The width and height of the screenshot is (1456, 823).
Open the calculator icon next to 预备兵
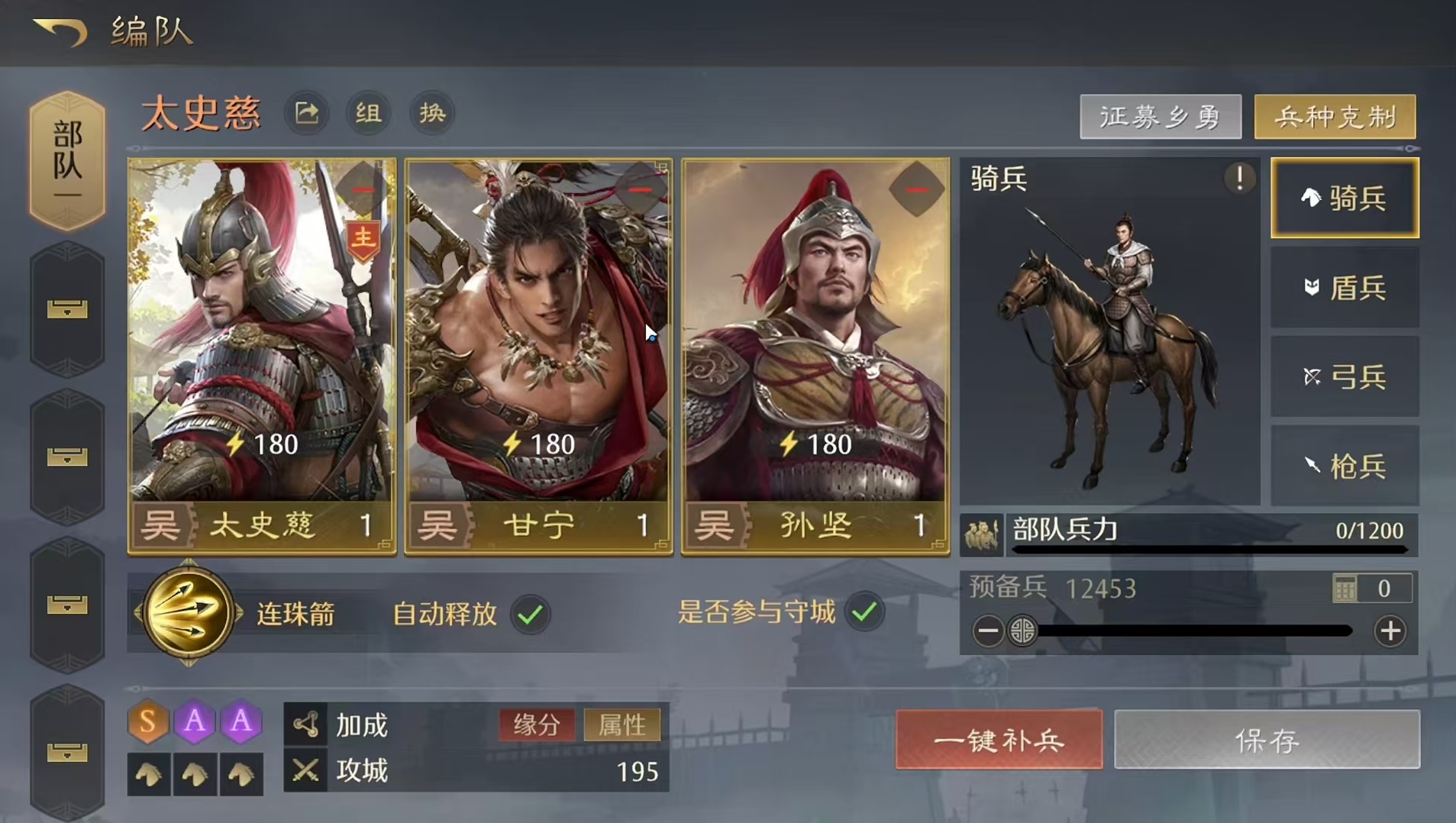pyautogui.click(x=1345, y=589)
